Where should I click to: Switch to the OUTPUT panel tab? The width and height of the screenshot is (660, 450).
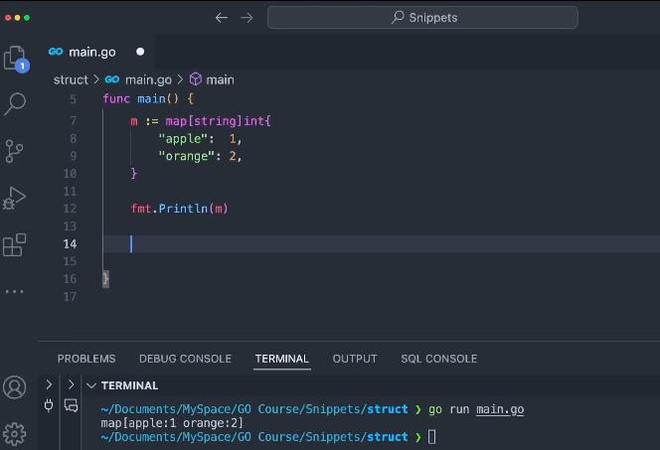354,359
